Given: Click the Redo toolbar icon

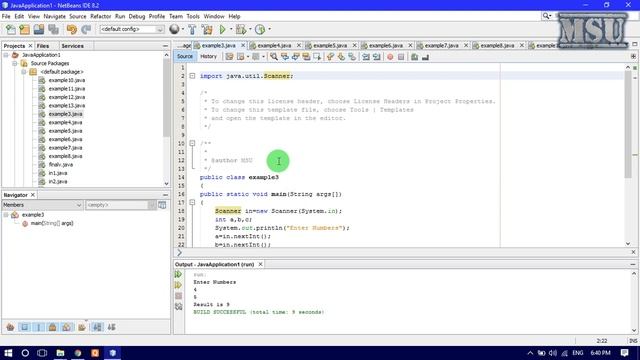Looking at the screenshot, I should pos(86,29).
